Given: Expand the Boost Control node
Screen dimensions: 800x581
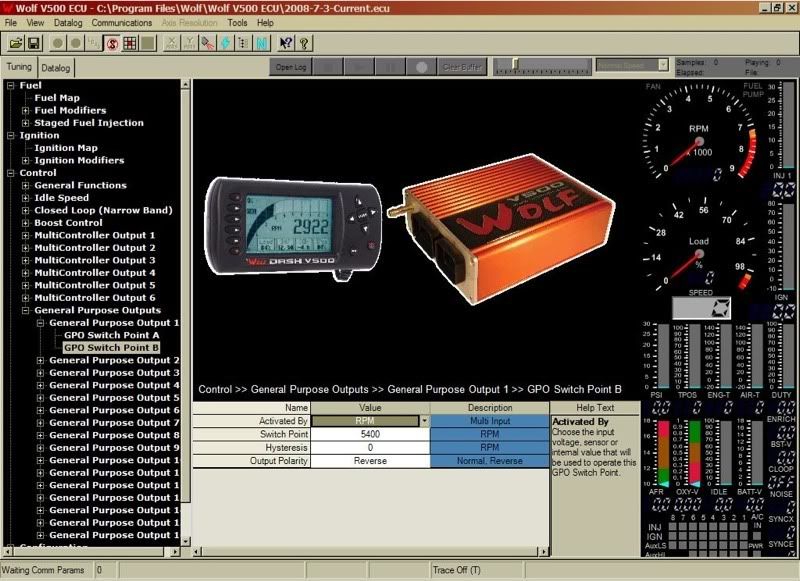Looking at the screenshot, I should pos(25,223).
